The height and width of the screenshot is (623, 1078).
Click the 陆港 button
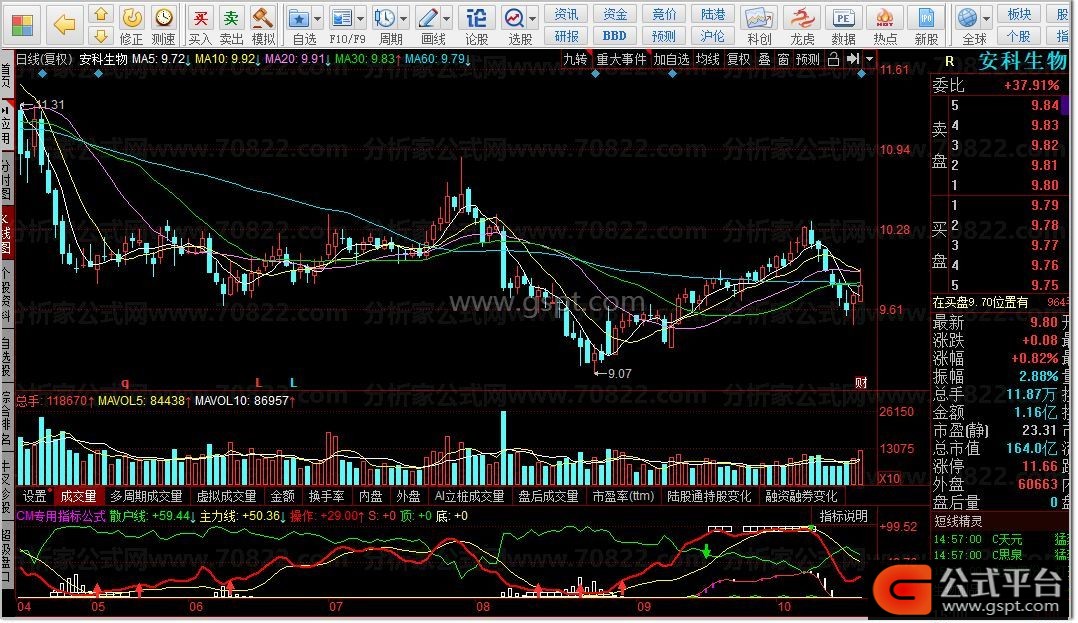point(713,14)
